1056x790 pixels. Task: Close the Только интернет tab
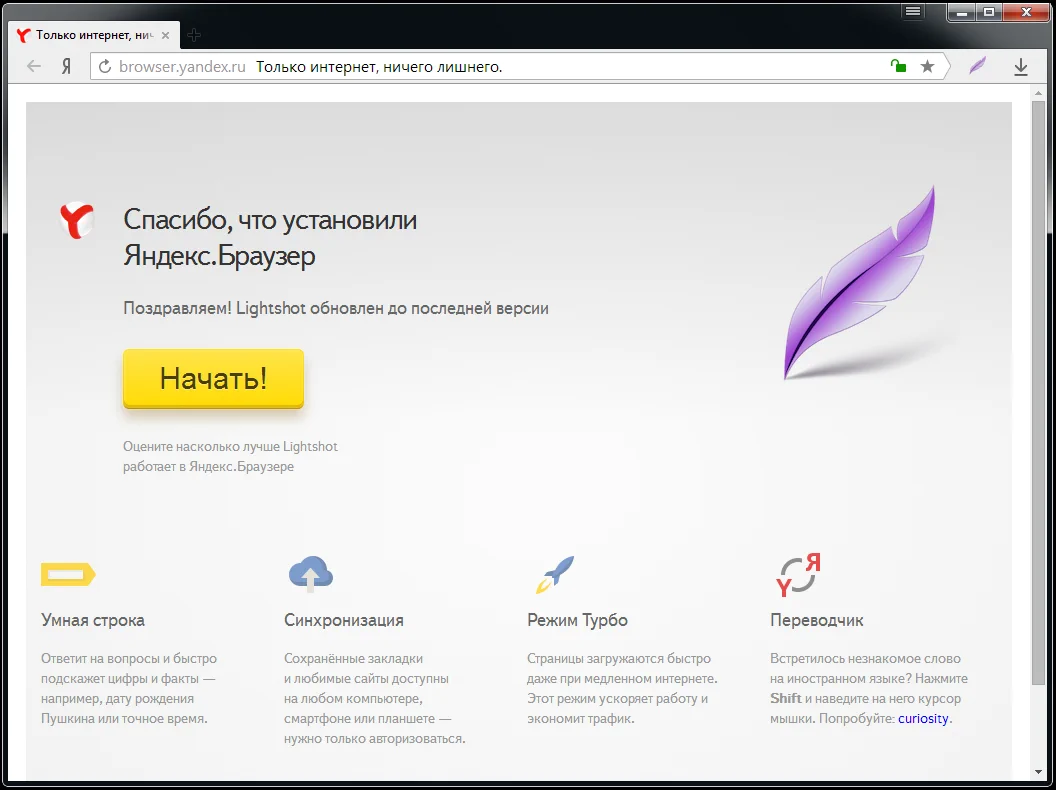pyautogui.click(x=166, y=35)
